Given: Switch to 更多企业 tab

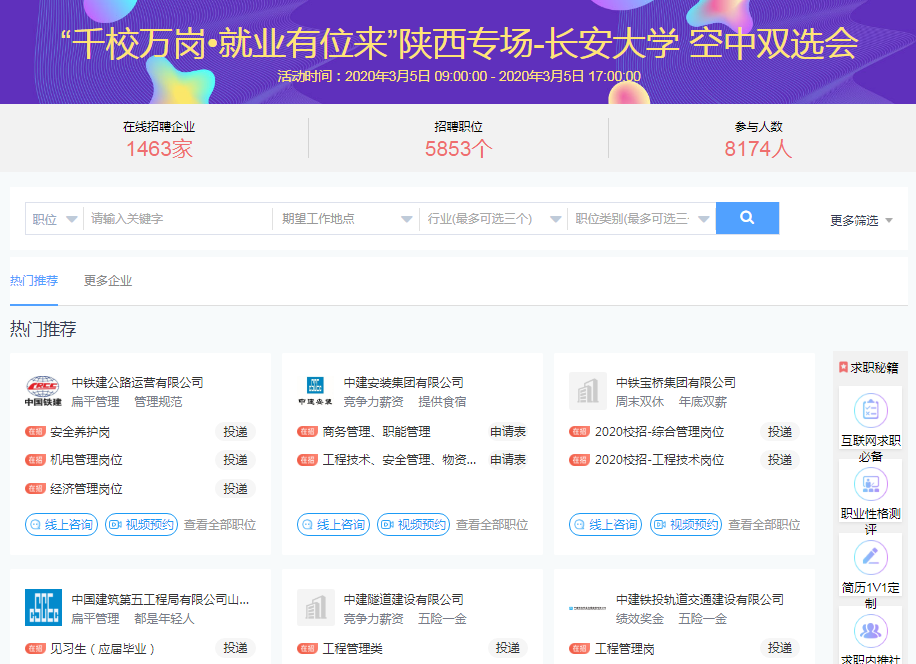Looking at the screenshot, I should [x=108, y=281].
